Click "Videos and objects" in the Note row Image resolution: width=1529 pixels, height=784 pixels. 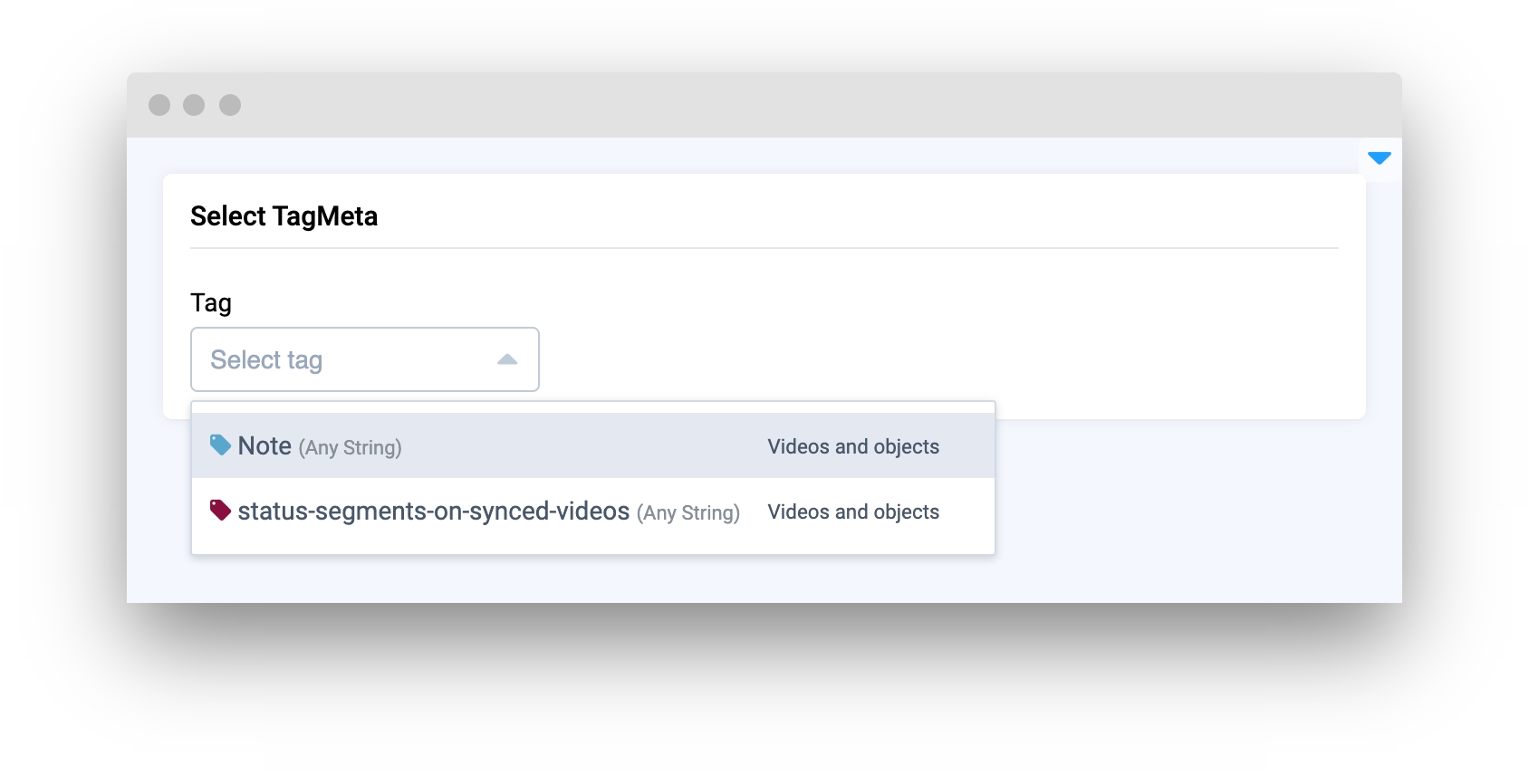[x=853, y=446]
